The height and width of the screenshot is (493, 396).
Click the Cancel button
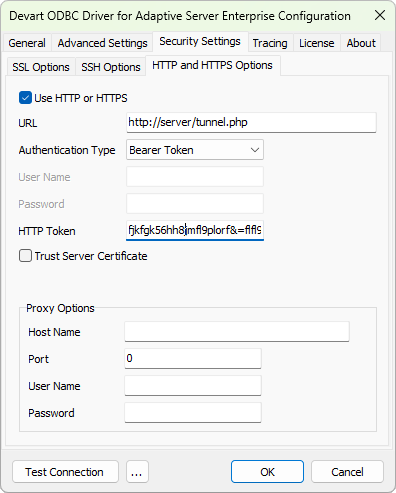coord(347,472)
